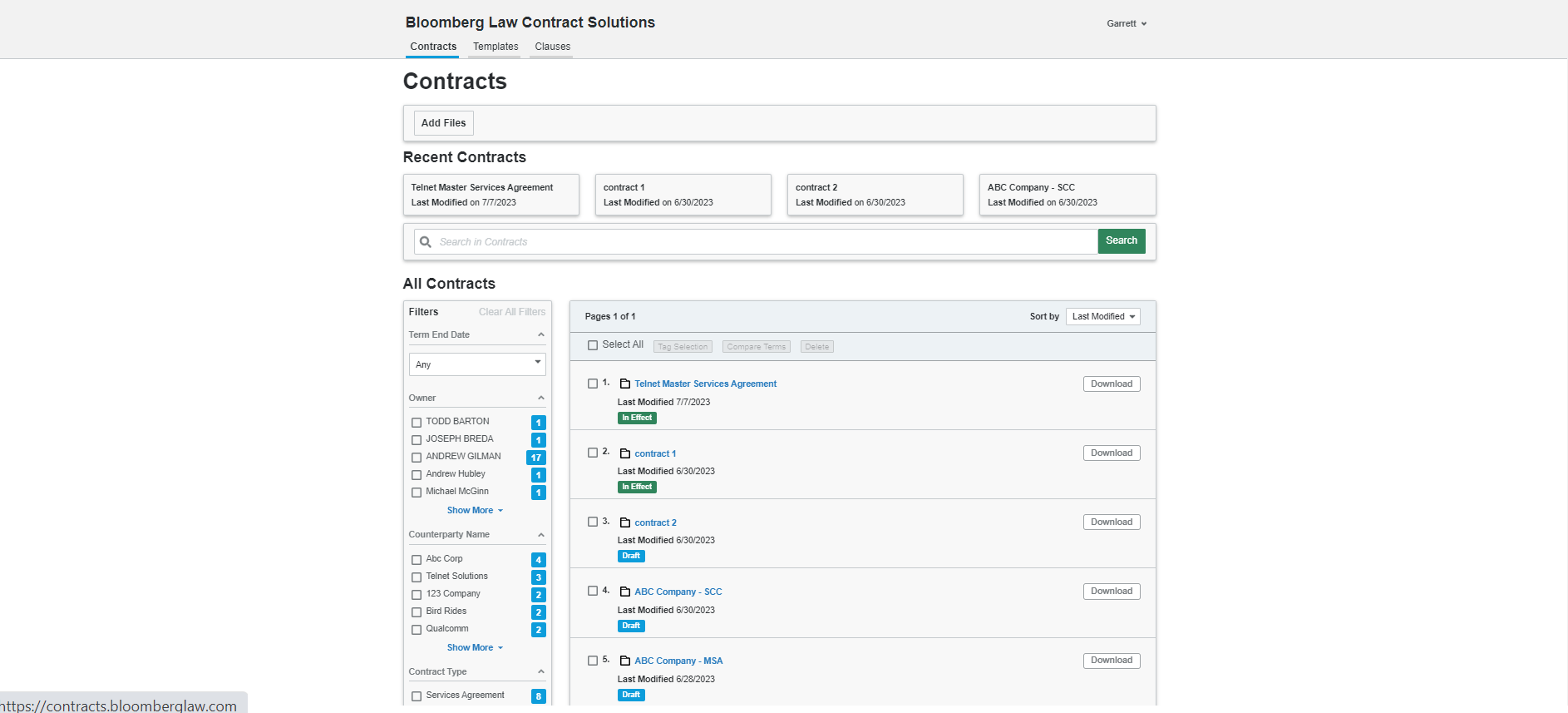Click the Delete button in list toolbar
This screenshot has width=1568, height=713.
(x=816, y=347)
